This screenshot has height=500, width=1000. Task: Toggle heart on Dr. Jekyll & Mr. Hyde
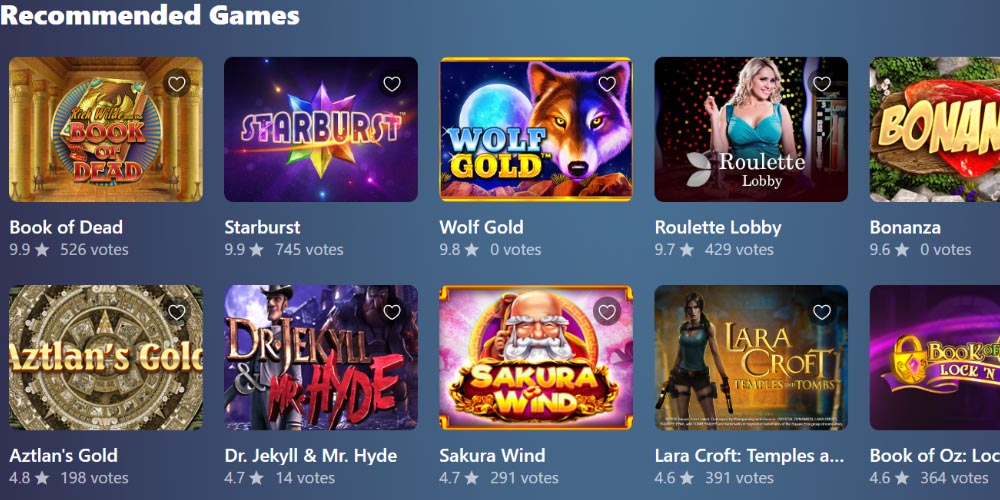[392, 312]
